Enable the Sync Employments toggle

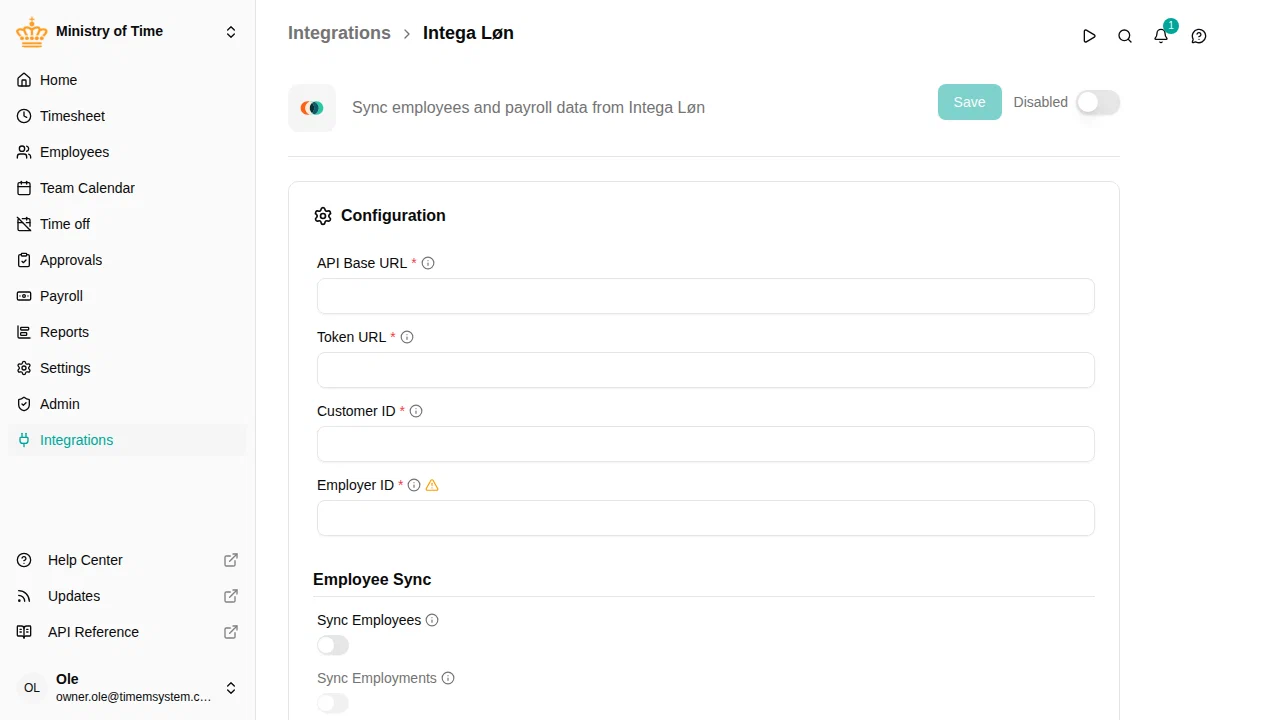(333, 703)
